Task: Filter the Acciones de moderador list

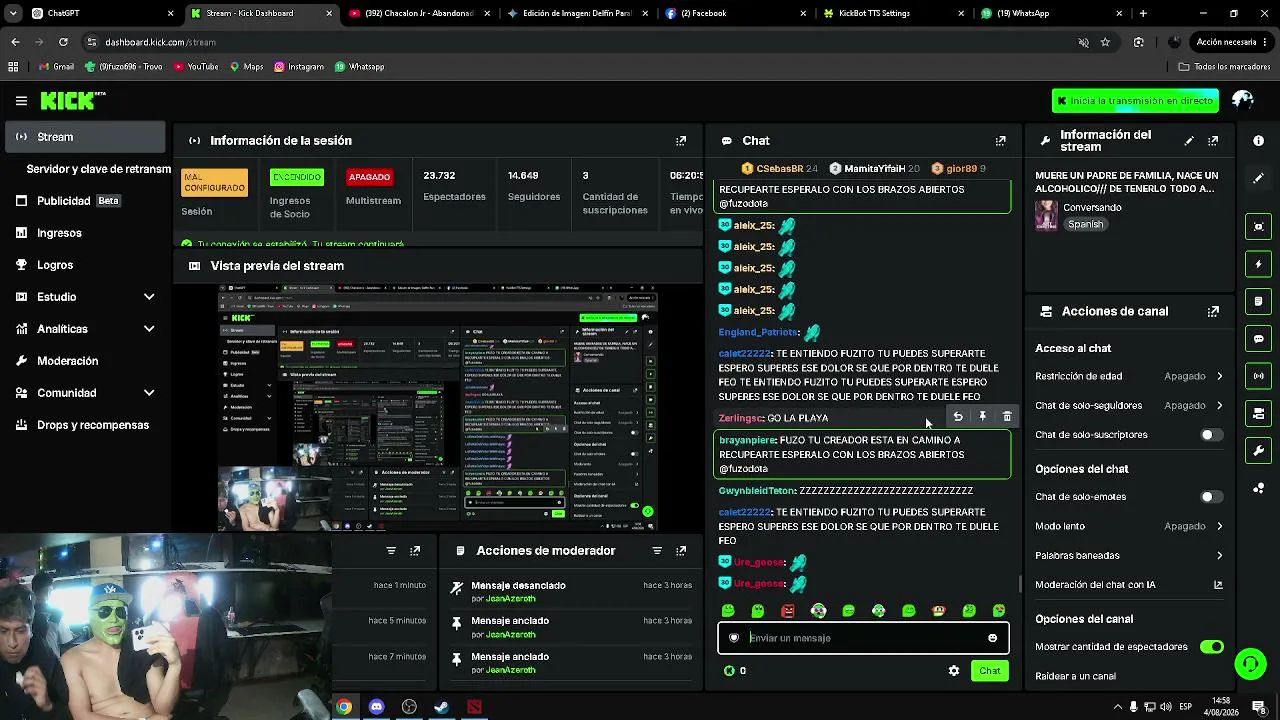Action: pyautogui.click(x=657, y=551)
